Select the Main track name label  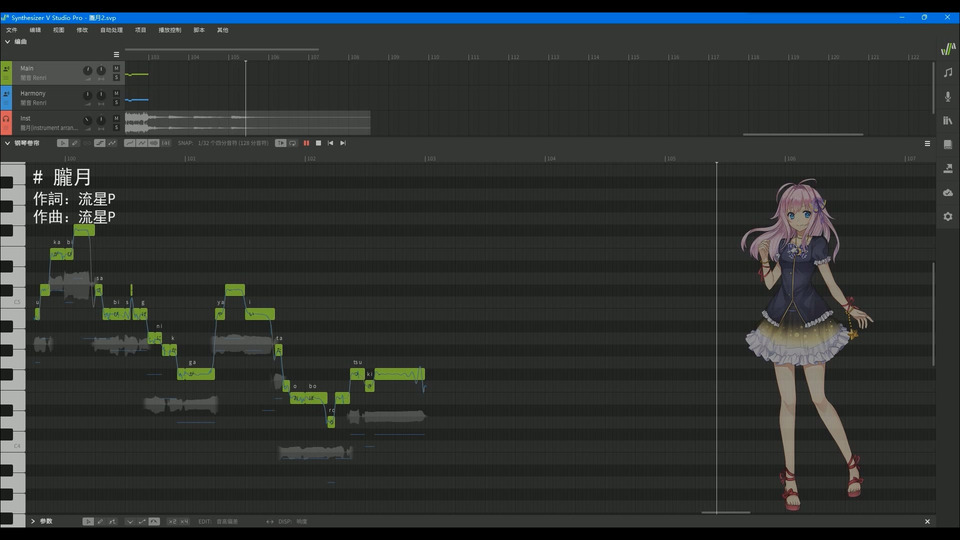27,68
